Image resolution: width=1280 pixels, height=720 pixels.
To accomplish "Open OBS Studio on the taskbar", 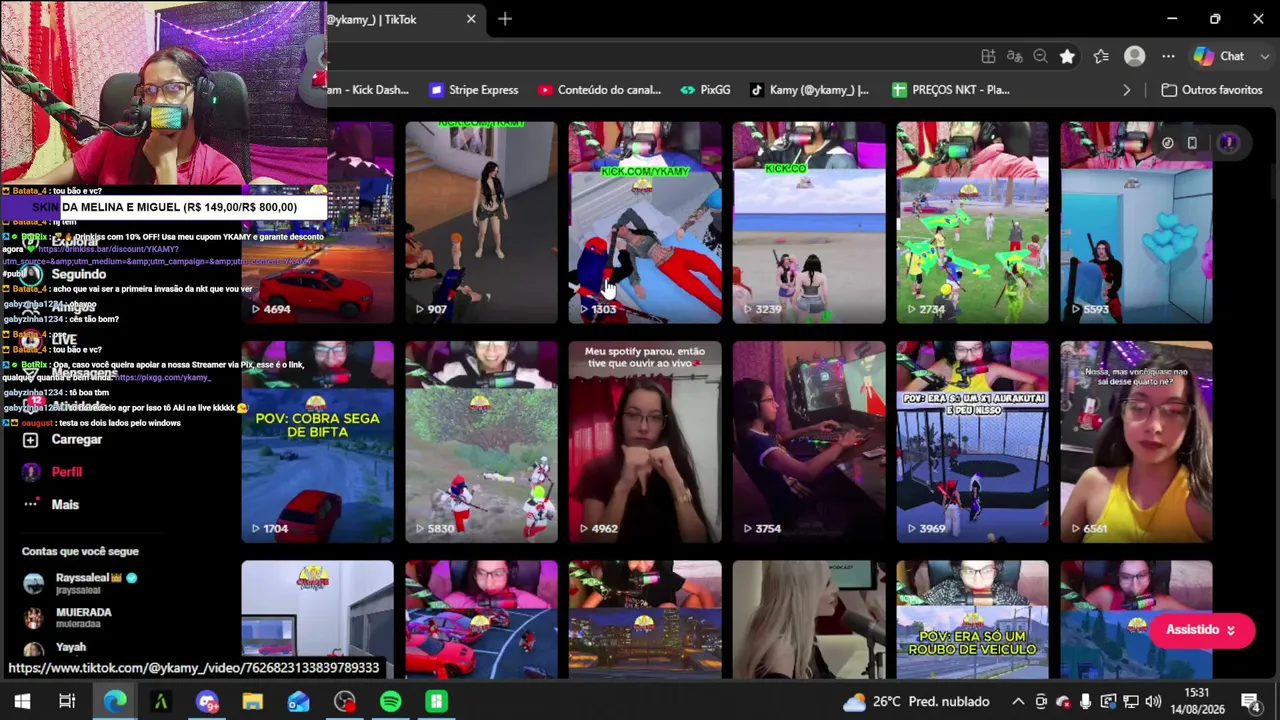I will pyautogui.click(x=345, y=702).
